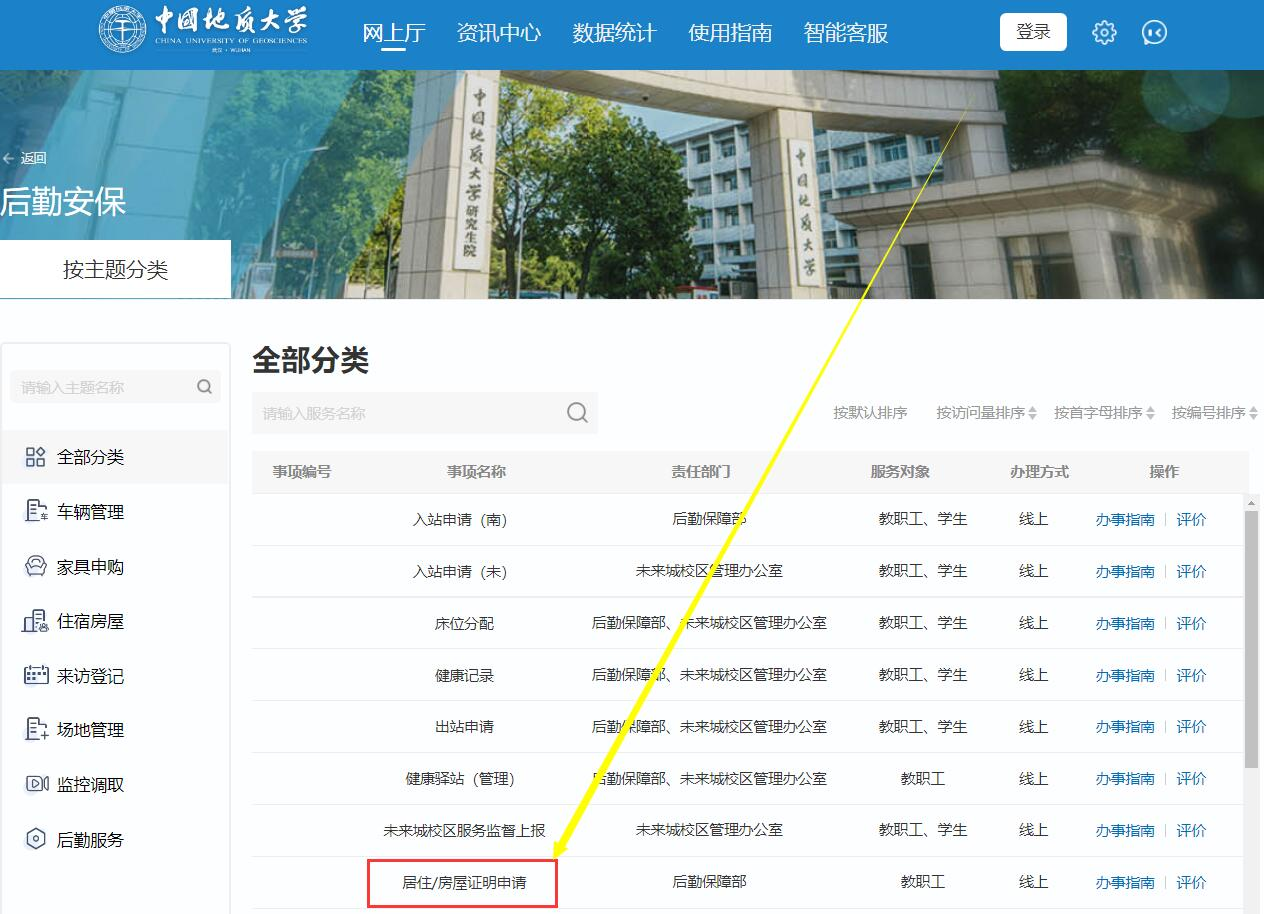Click the magnifier in theme name search box
The width and height of the screenshot is (1264, 914).
coord(204,387)
